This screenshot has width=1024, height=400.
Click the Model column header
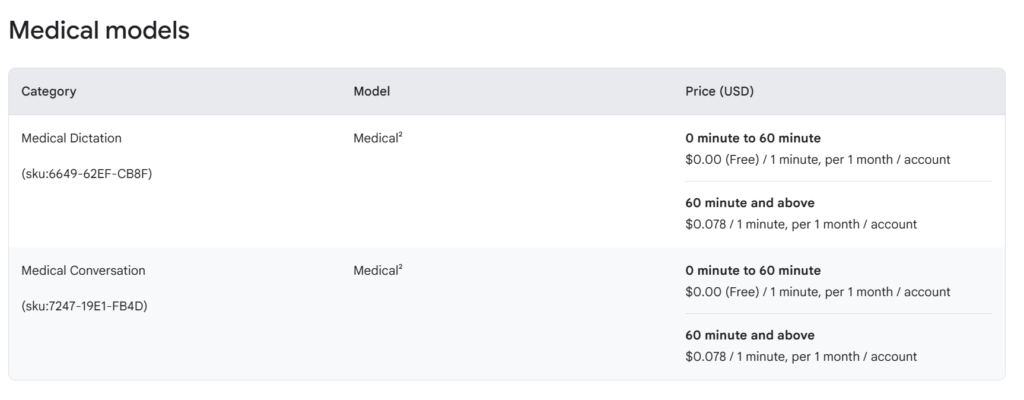371,92
